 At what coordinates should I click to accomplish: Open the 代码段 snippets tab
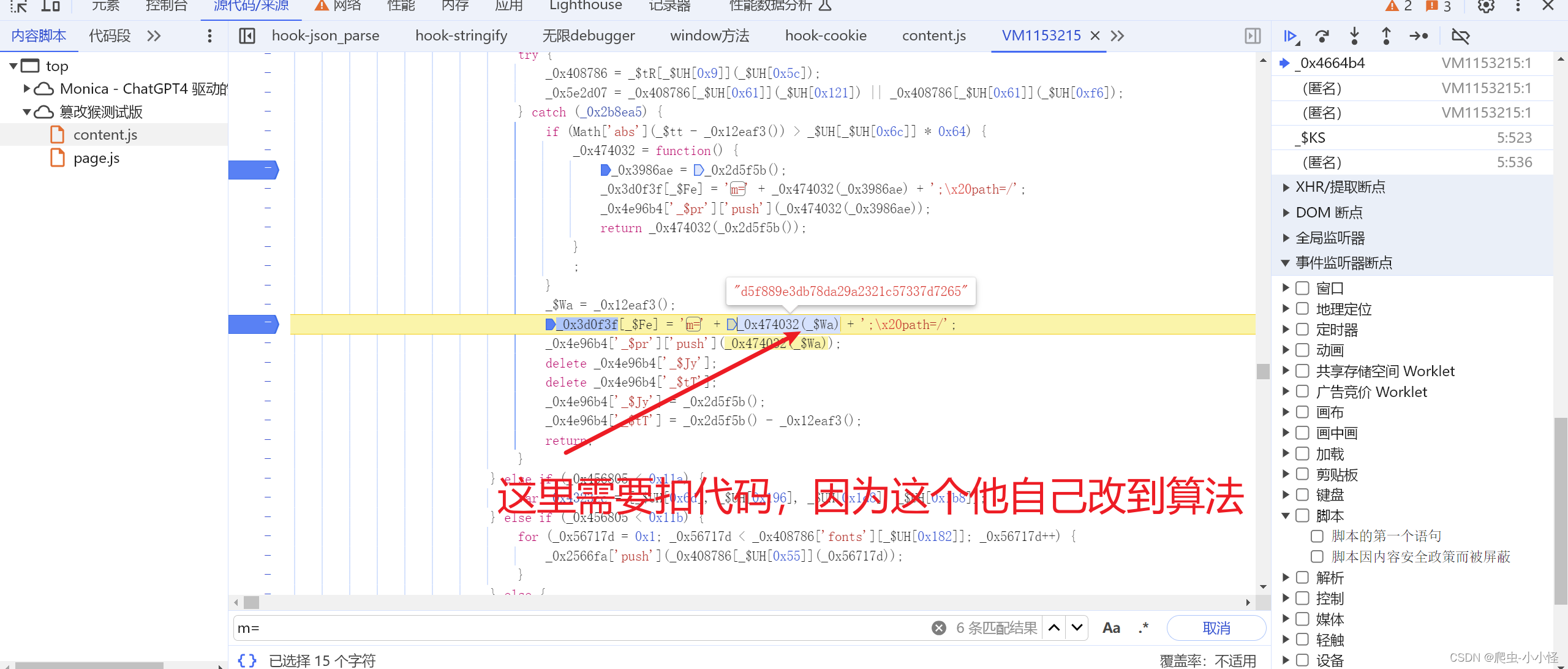(x=110, y=36)
